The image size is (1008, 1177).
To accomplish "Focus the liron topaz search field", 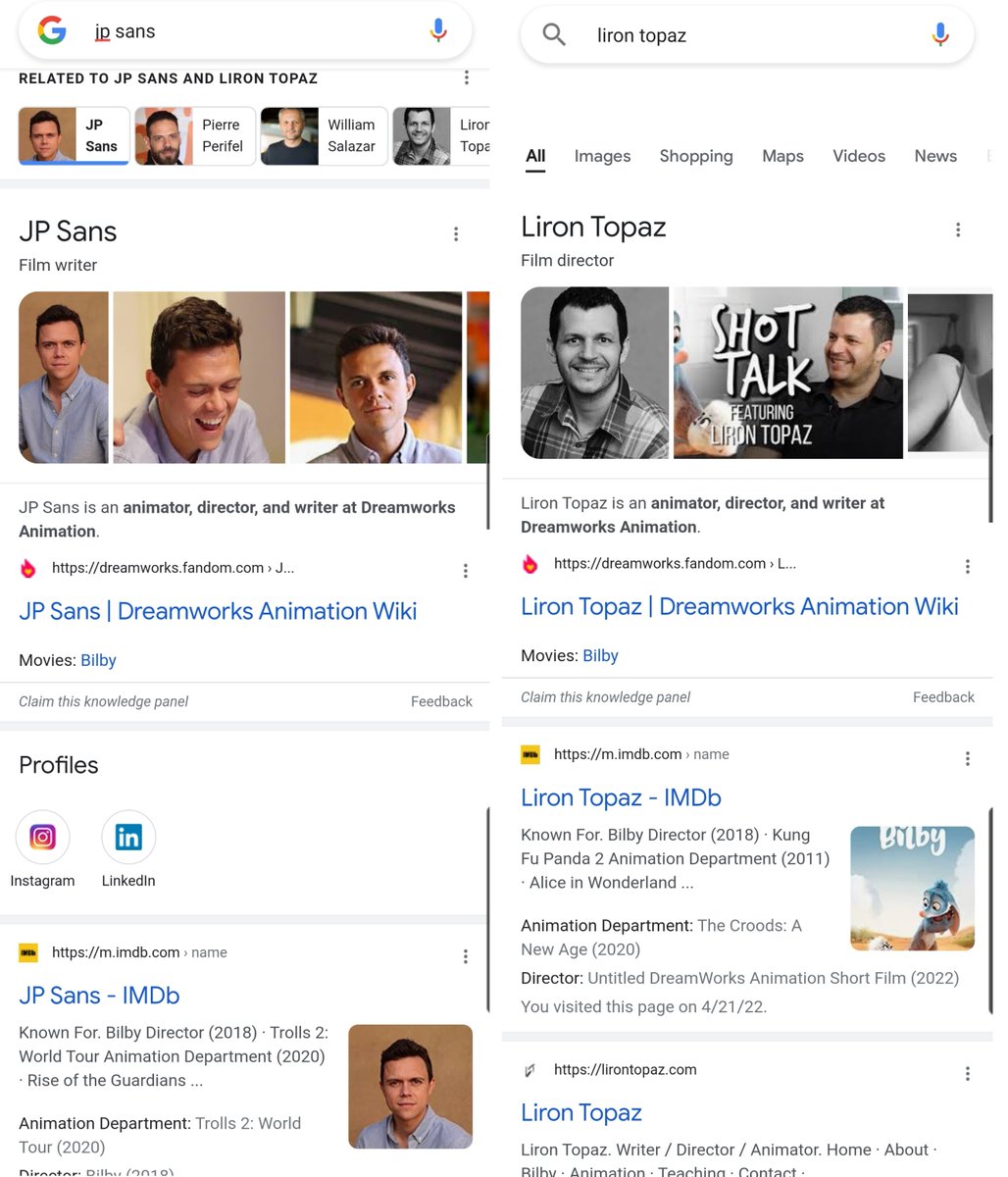I will (x=745, y=35).
